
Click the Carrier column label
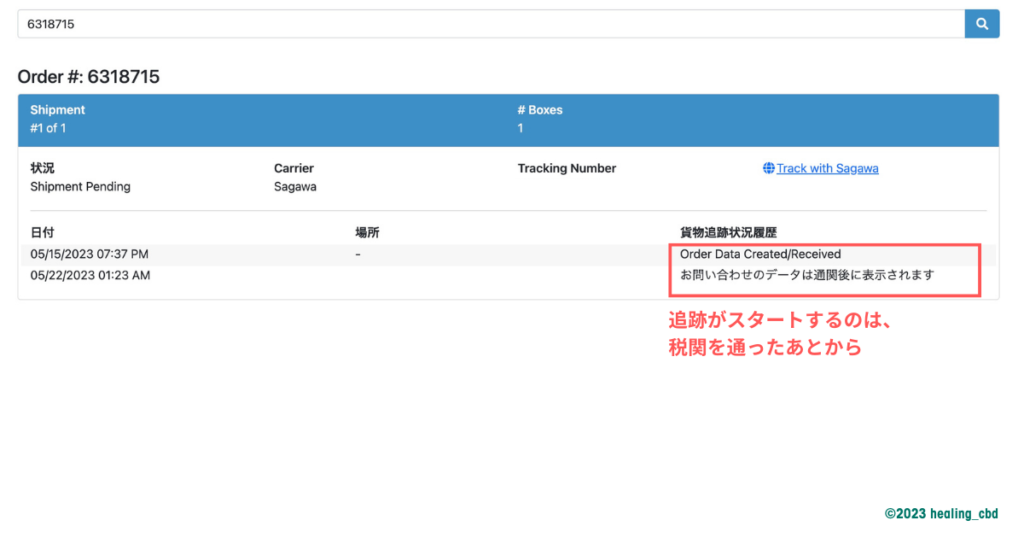pos(293,169)
